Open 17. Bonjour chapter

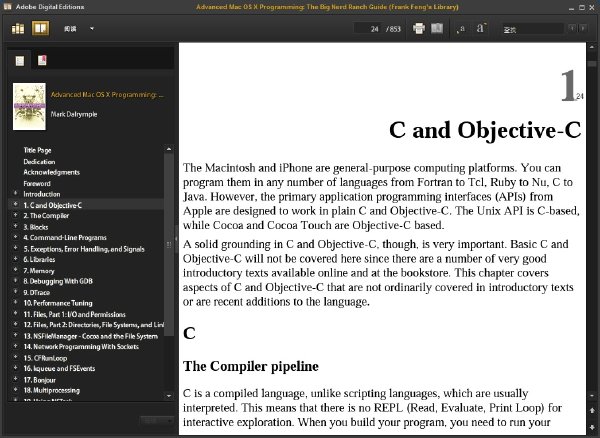39,380
